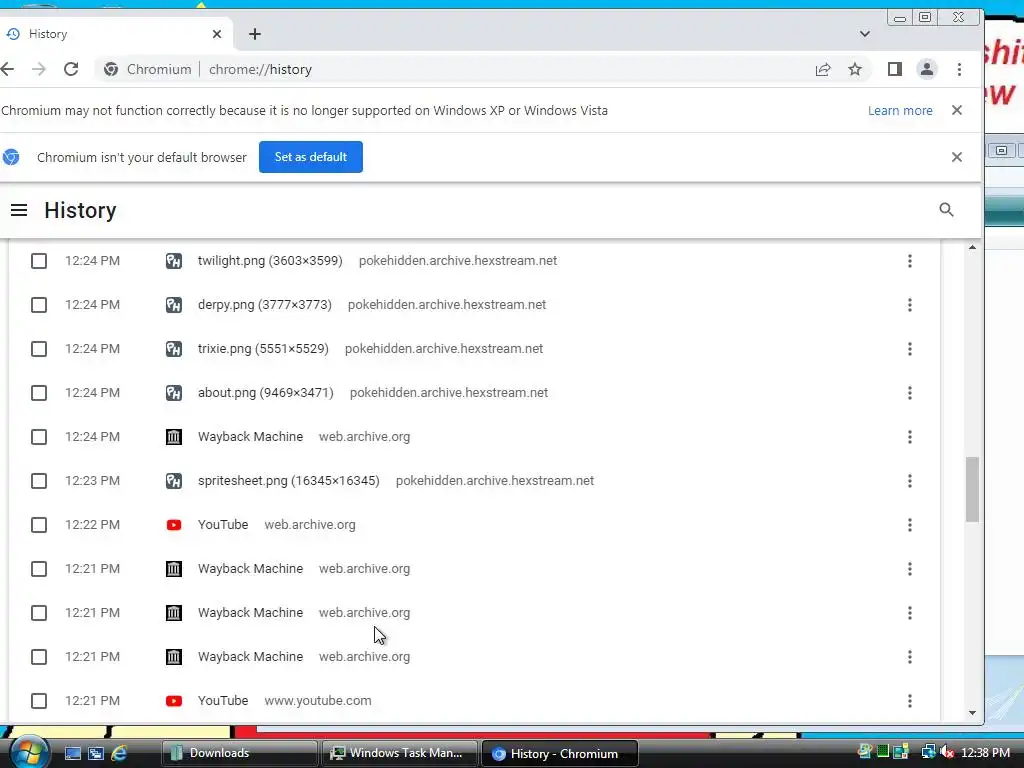Click the favicon of the twilight.png entry
Image resolution: width=1024 pixels, height=768 pixels.
coord(174,261)
